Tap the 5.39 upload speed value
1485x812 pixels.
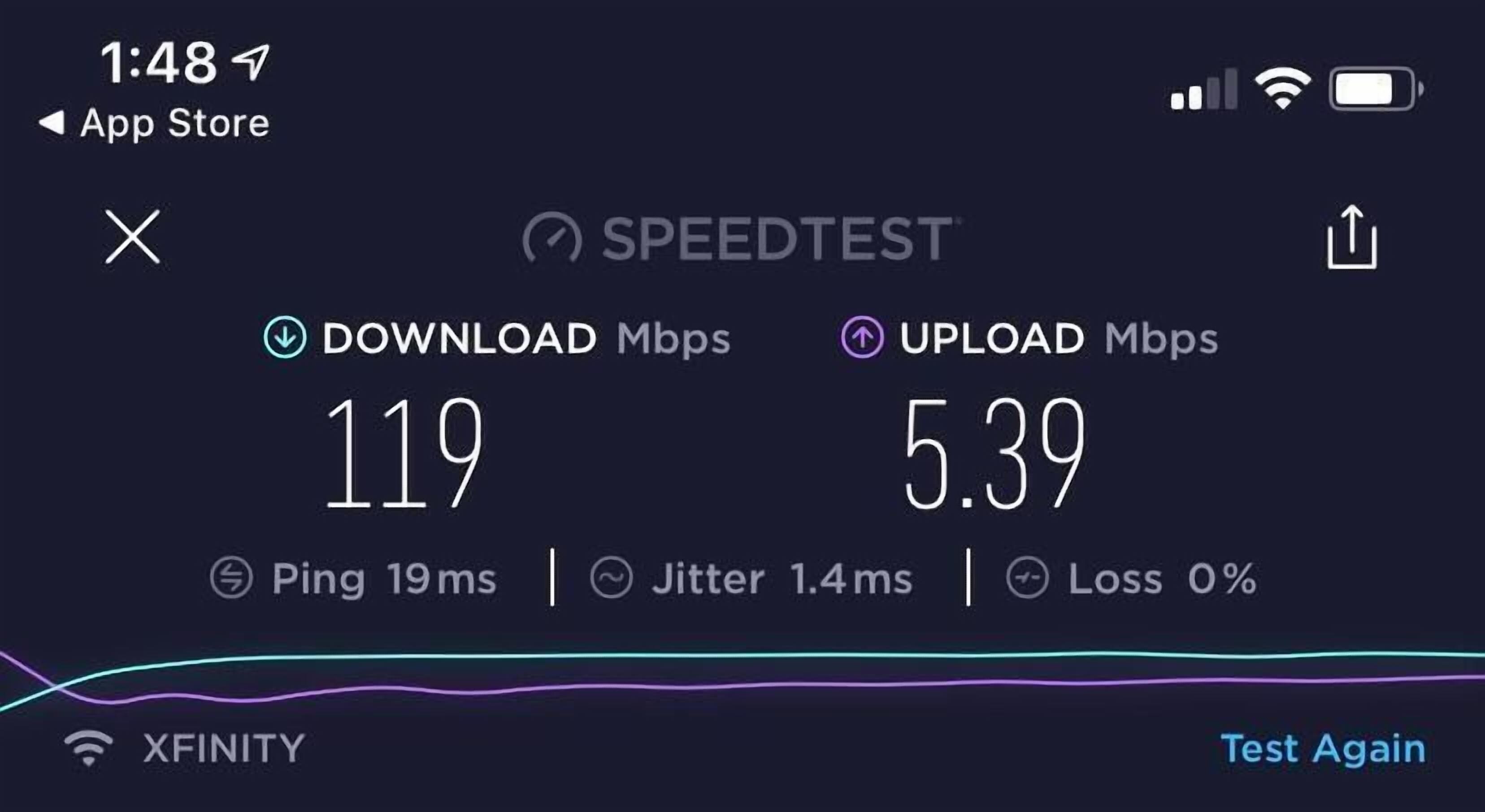click(995, 453)
